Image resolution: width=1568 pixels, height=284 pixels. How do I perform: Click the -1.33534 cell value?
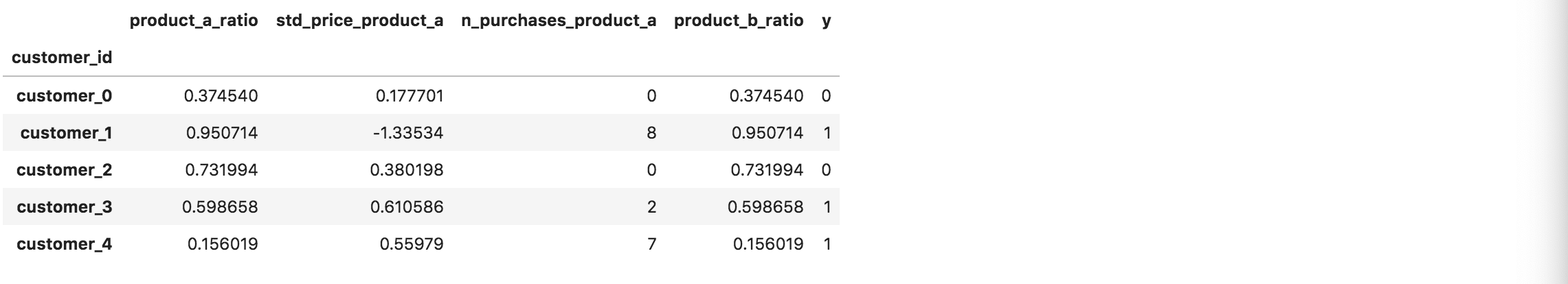pyautogui.click(x=408, y=133)
